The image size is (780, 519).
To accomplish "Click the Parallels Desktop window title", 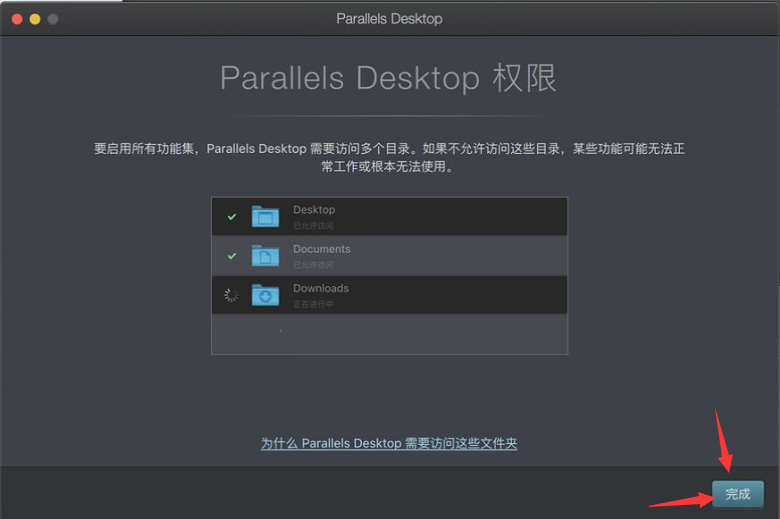I will (389, 19).
